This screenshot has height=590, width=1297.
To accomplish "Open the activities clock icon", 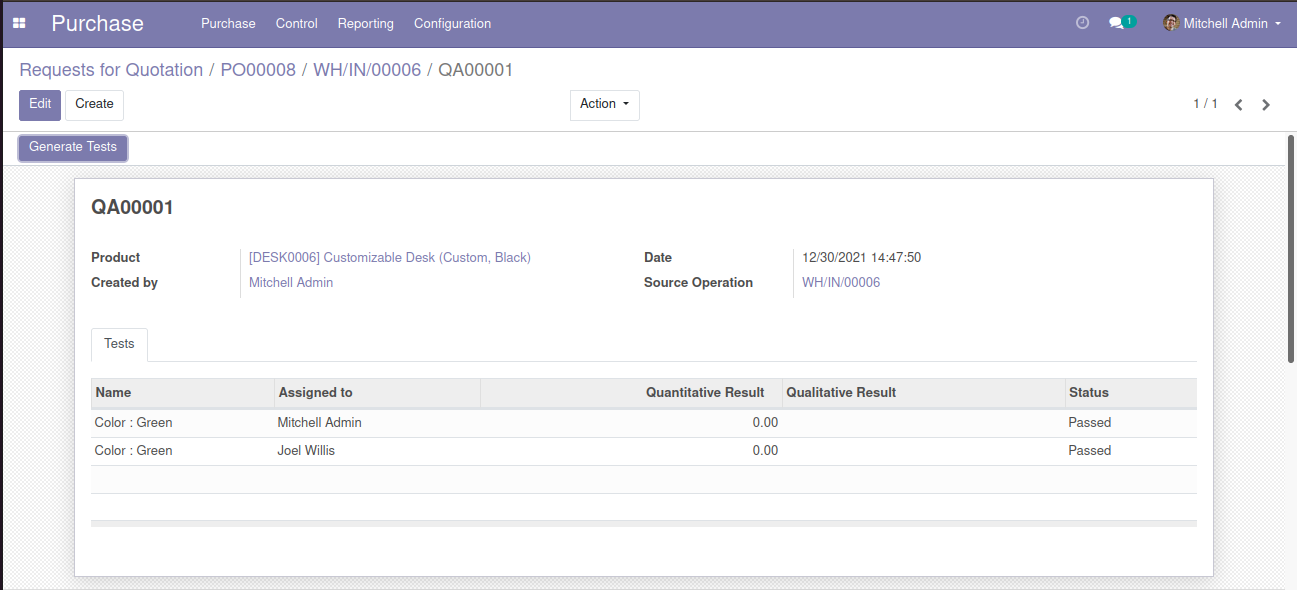I will [x=1082, y=23].
